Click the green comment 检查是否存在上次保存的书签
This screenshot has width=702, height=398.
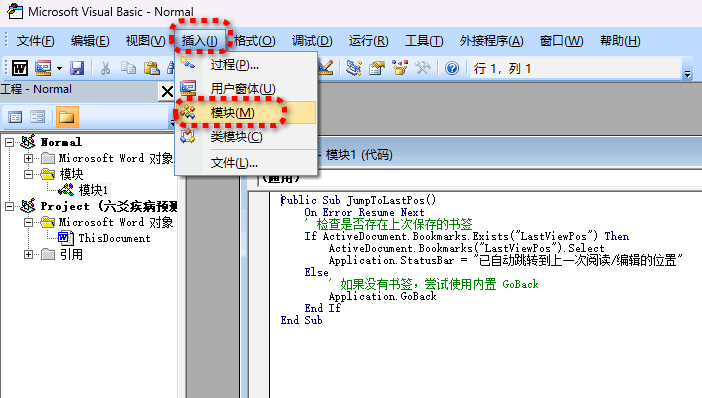pos(389,224)
